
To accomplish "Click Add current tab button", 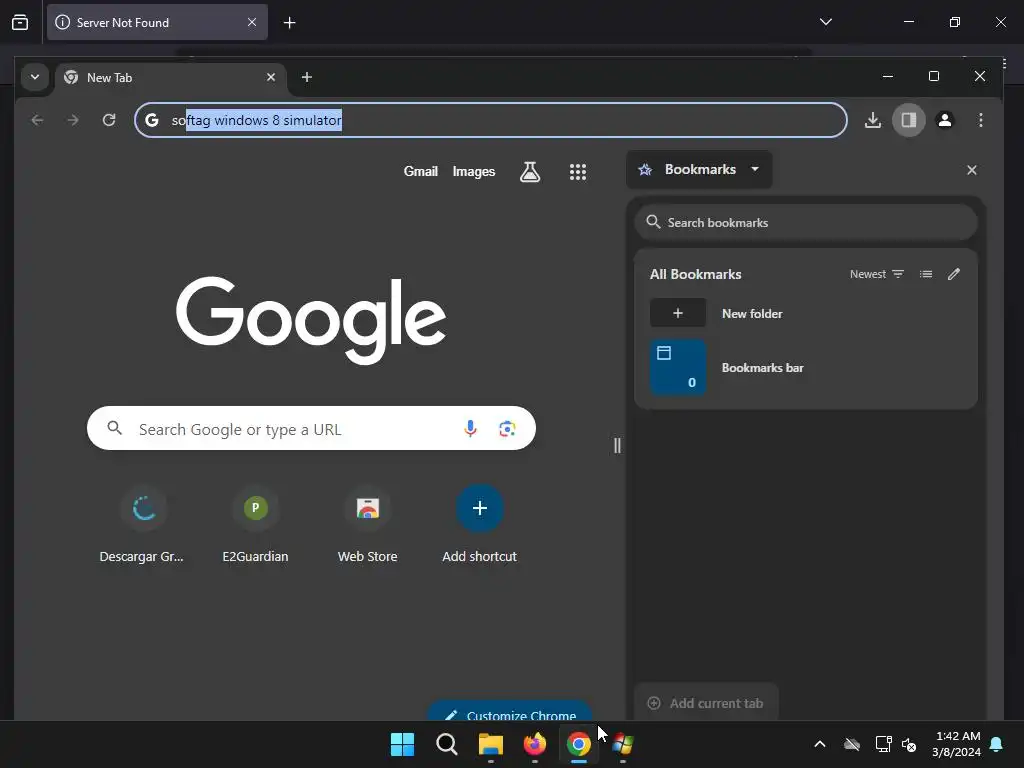I will [x=706, y=703].
